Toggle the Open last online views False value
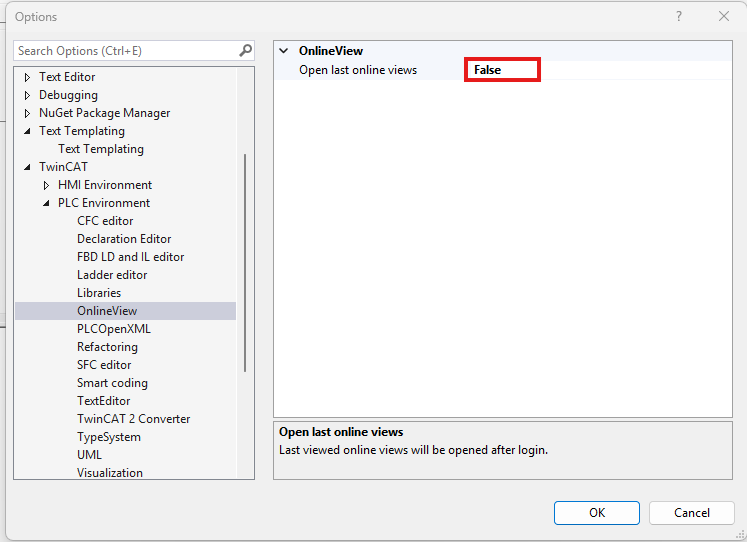Screen dimensions: 747x542 (502, 70)
